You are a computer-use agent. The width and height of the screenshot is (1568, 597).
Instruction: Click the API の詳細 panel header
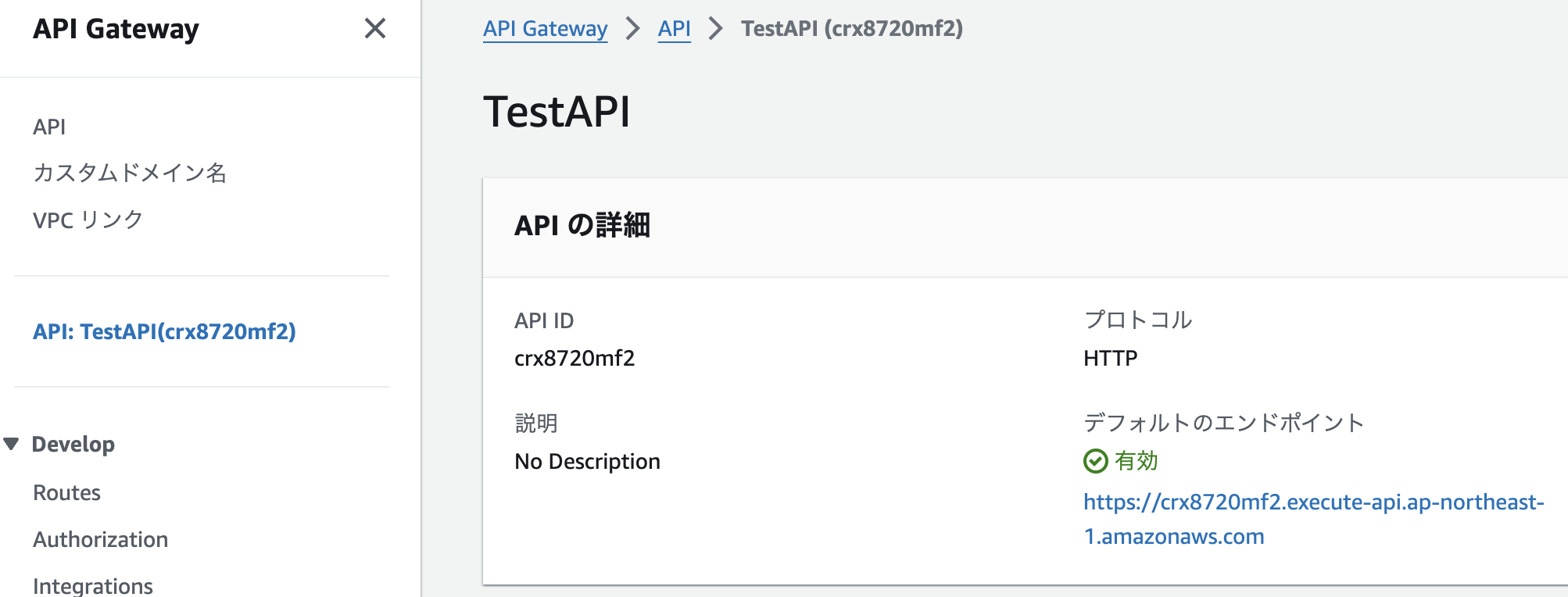coord(582,225)
